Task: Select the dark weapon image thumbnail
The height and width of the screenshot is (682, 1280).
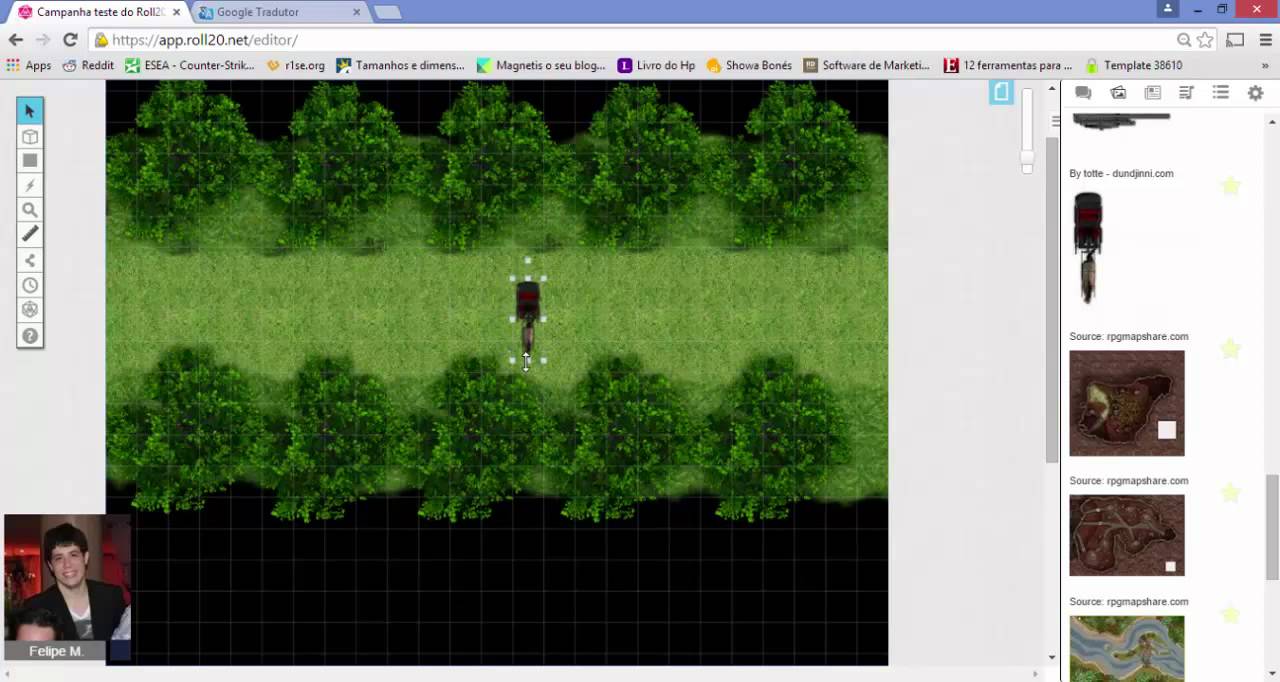Action: (x=1121, y=120)
